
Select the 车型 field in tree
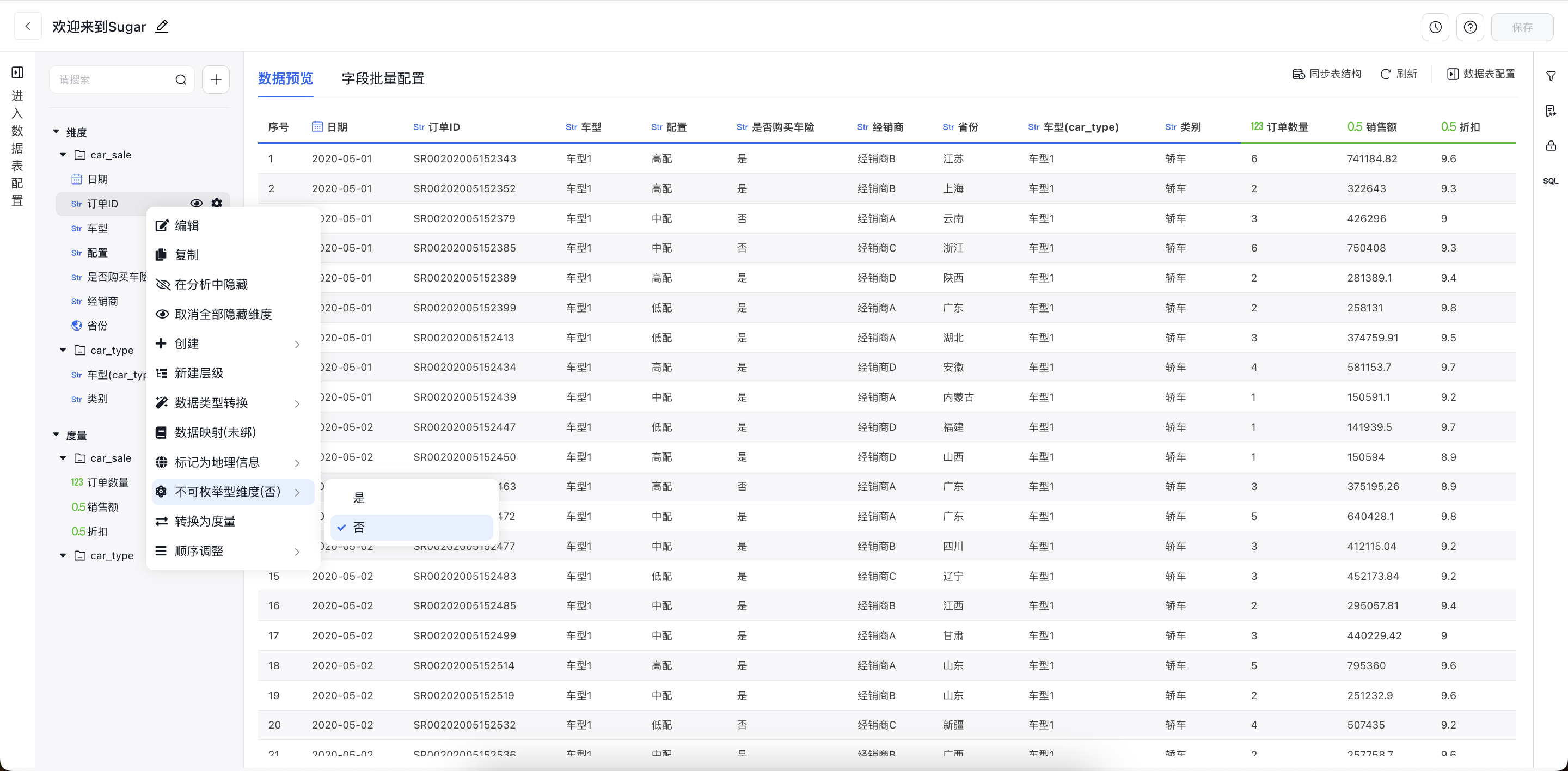pyautogui.click(x=97, y=228)
